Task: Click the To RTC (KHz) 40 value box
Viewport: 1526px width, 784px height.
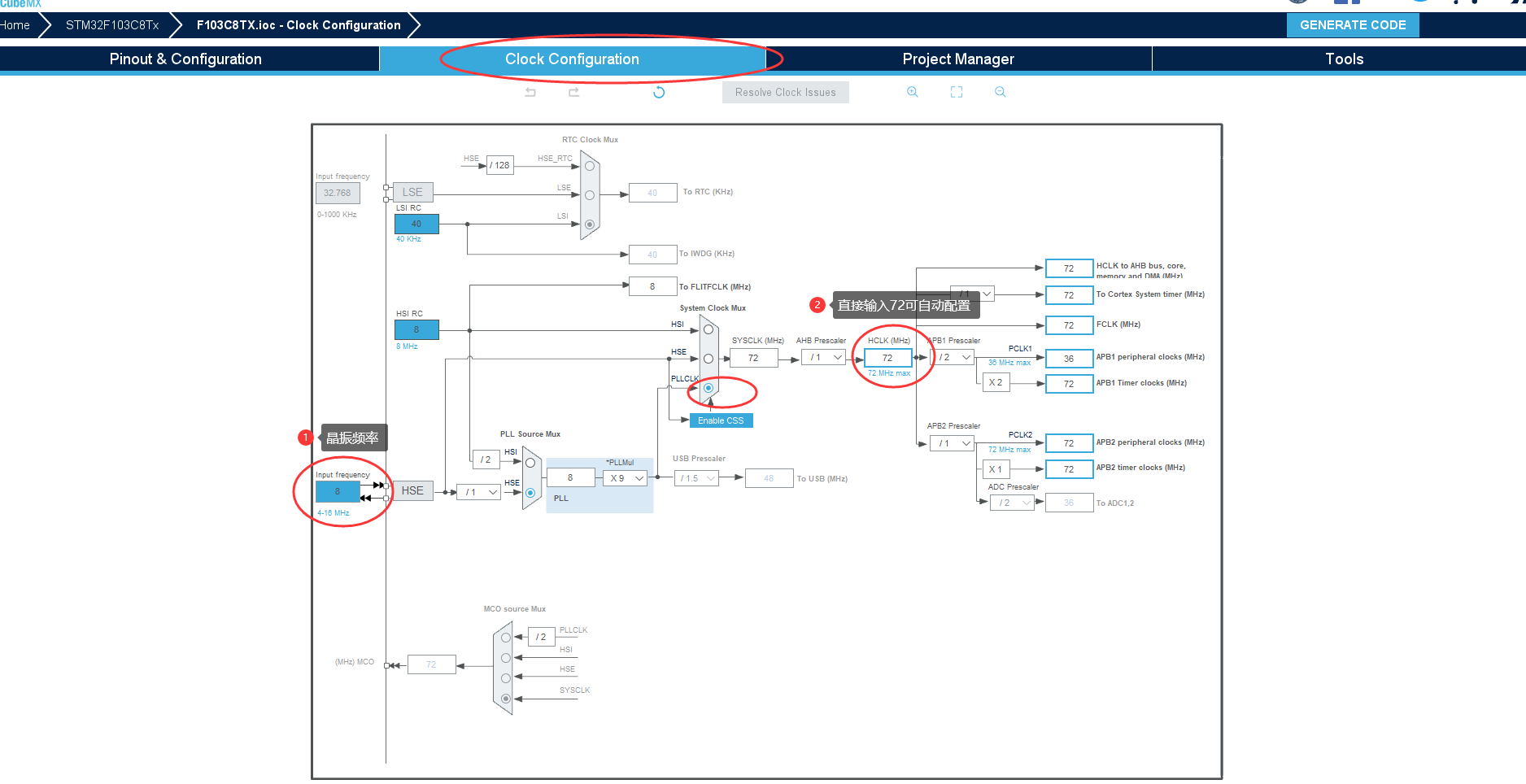Action: [x=652, y=193]
